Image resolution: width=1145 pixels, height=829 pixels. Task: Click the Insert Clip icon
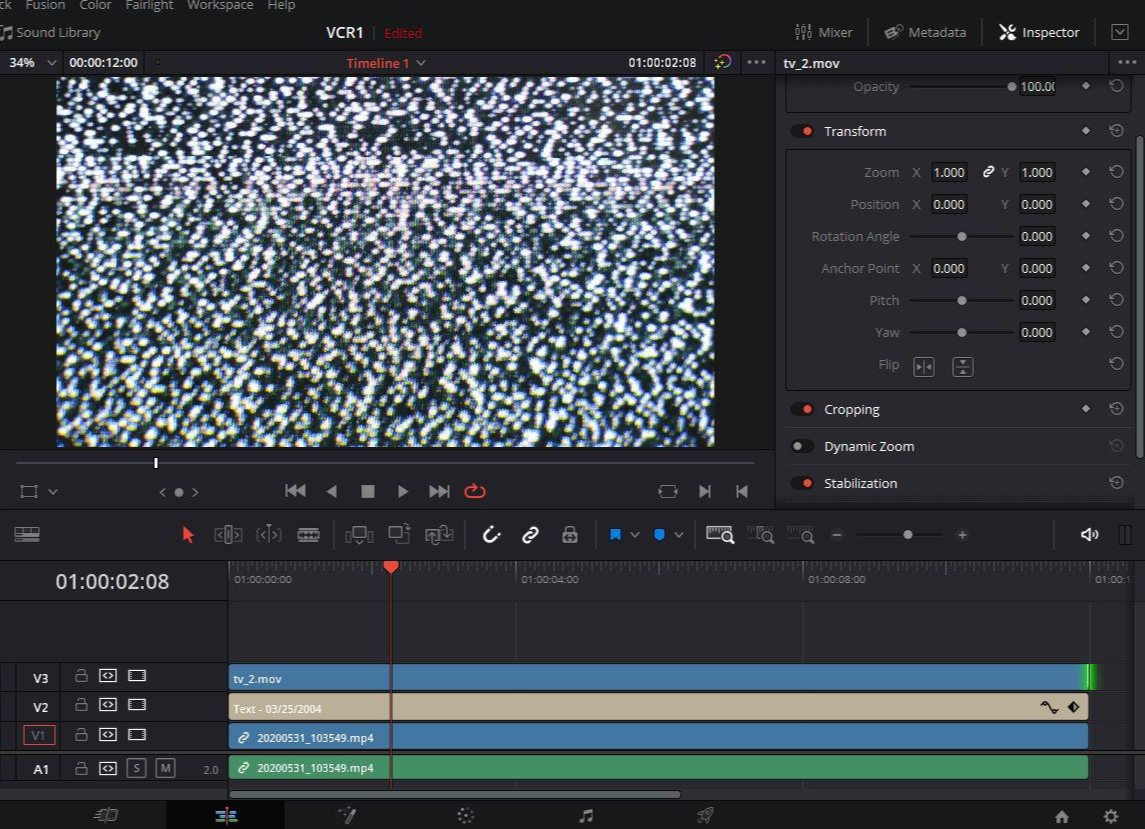[359, 535]
